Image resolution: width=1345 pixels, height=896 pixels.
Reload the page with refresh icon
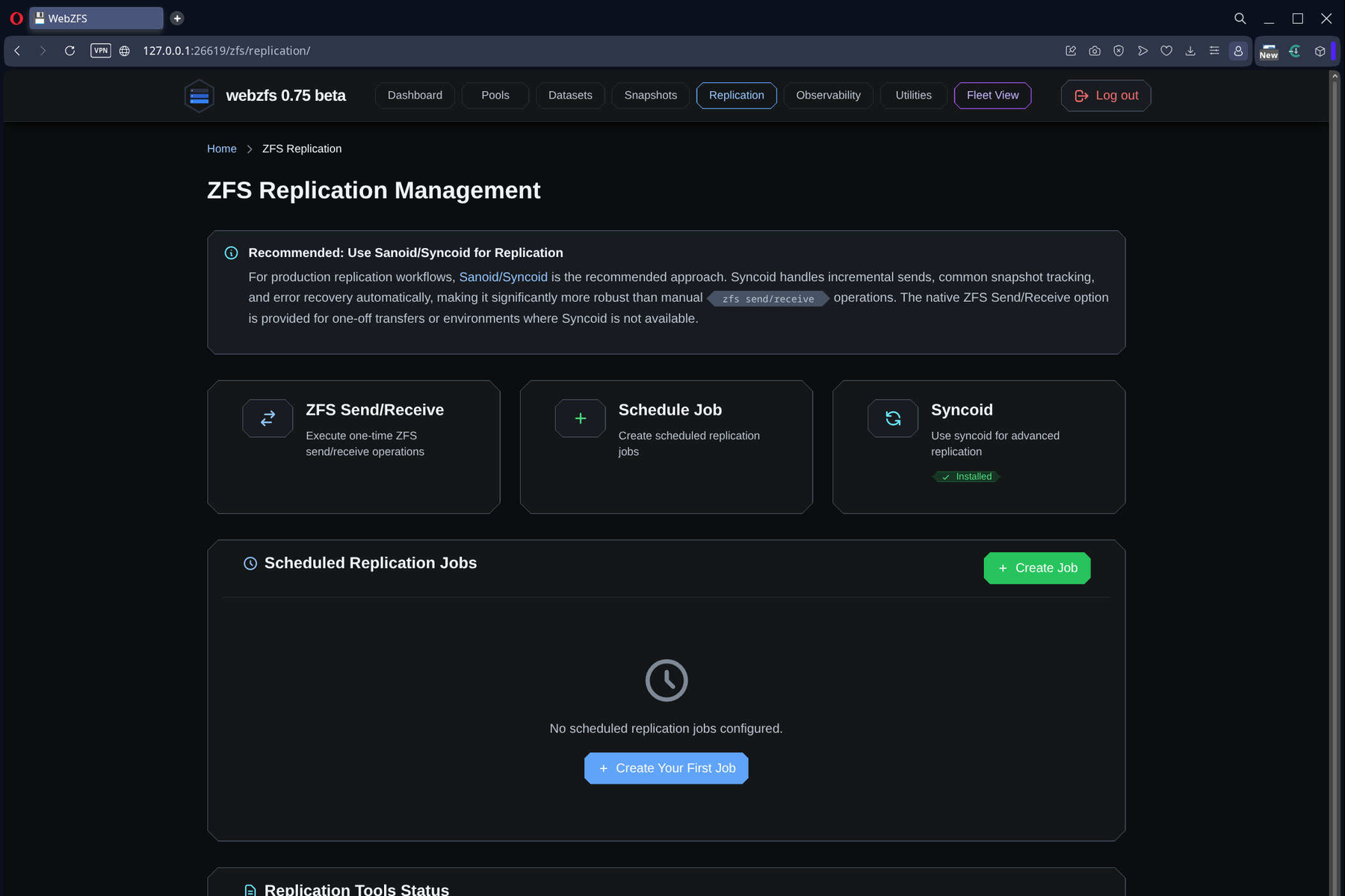tap(69, 51)
